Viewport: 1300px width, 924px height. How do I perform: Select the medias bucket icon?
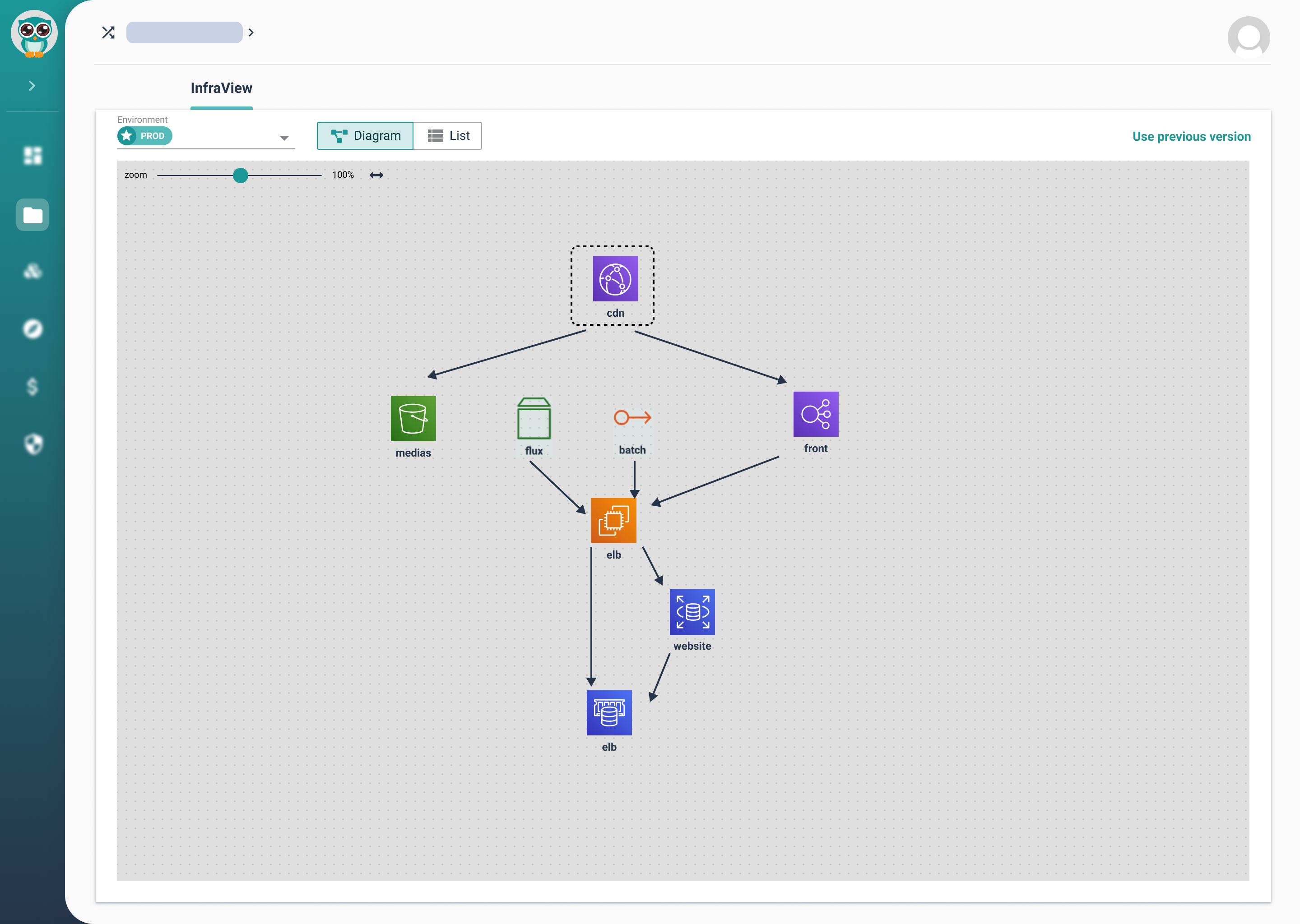pyautogui.click(x=413, y=418)
